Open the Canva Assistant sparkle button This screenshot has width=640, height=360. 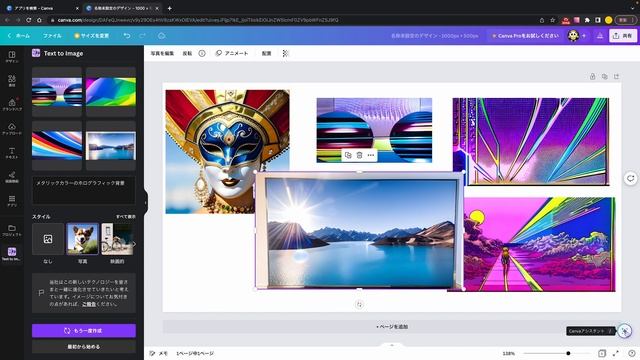tap(624, 331)
